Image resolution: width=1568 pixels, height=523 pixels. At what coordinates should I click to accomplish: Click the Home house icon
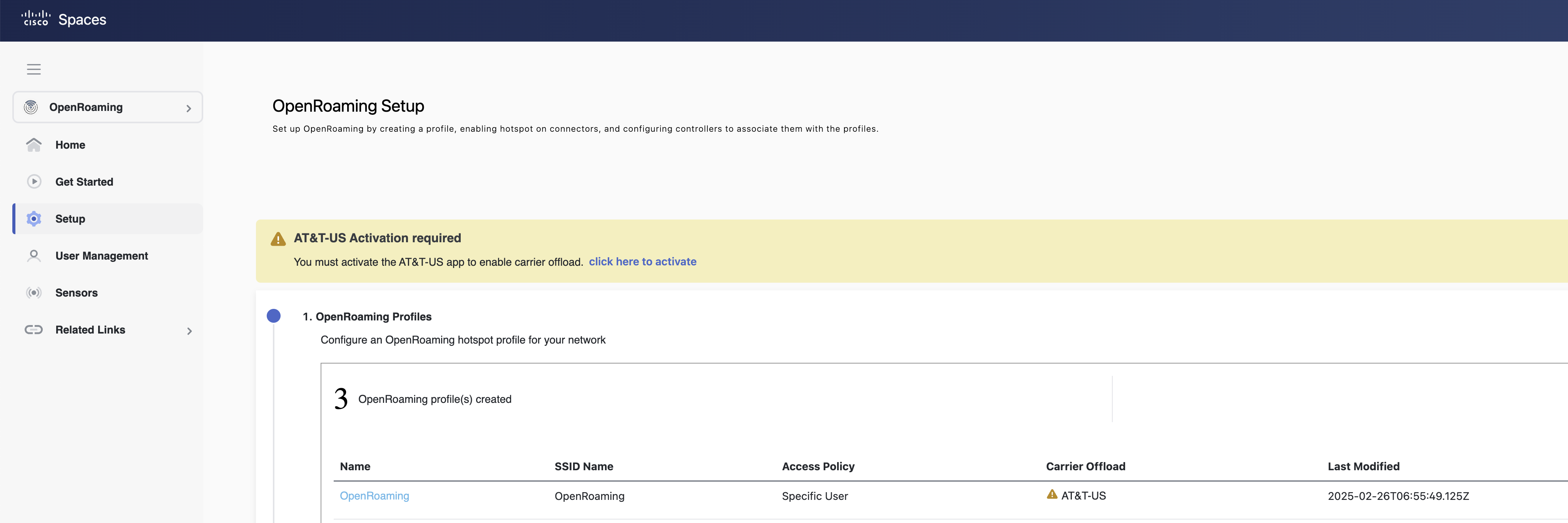pyautogui.click(x=34, y=145)
